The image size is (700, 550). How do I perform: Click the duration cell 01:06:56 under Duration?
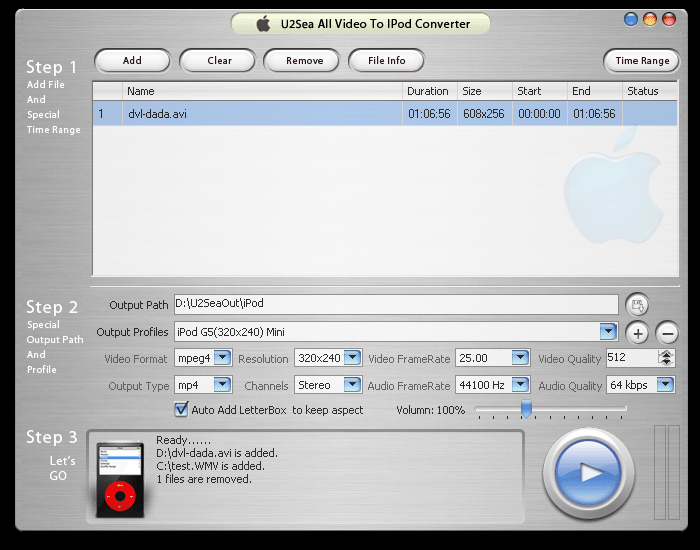click(429, 114)
